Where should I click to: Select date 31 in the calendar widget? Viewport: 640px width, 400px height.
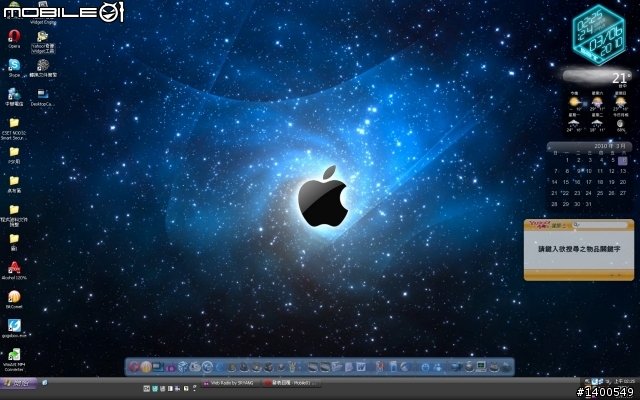click(589, 204)
